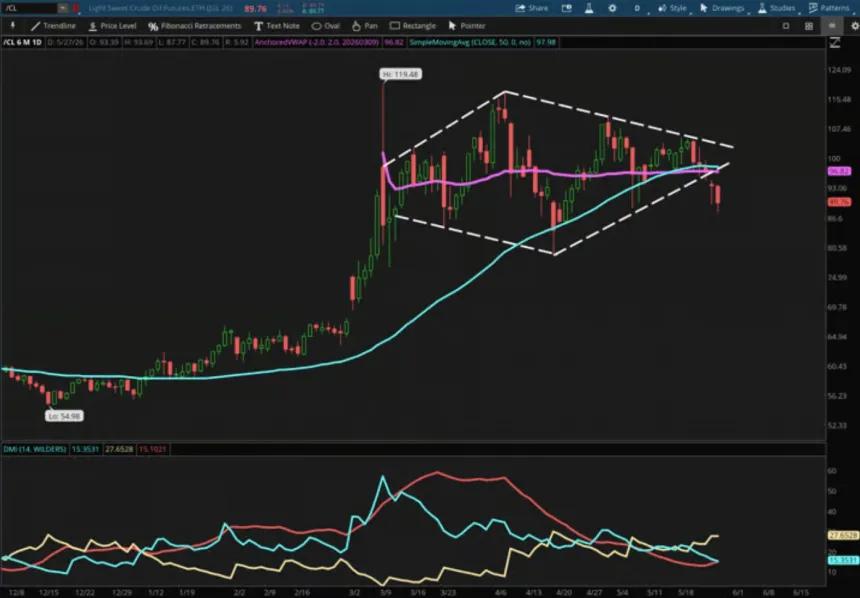Select the Price Level drawing tool
860x598 pixels.
click(x=112, y=26)
